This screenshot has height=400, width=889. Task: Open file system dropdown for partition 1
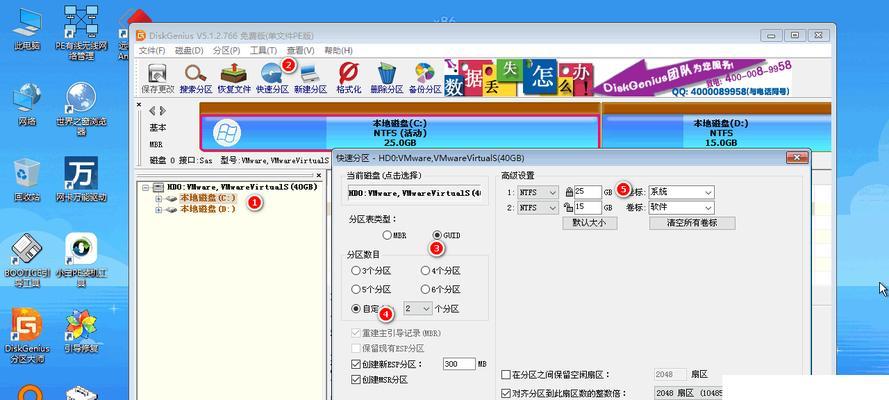point(538,193)
